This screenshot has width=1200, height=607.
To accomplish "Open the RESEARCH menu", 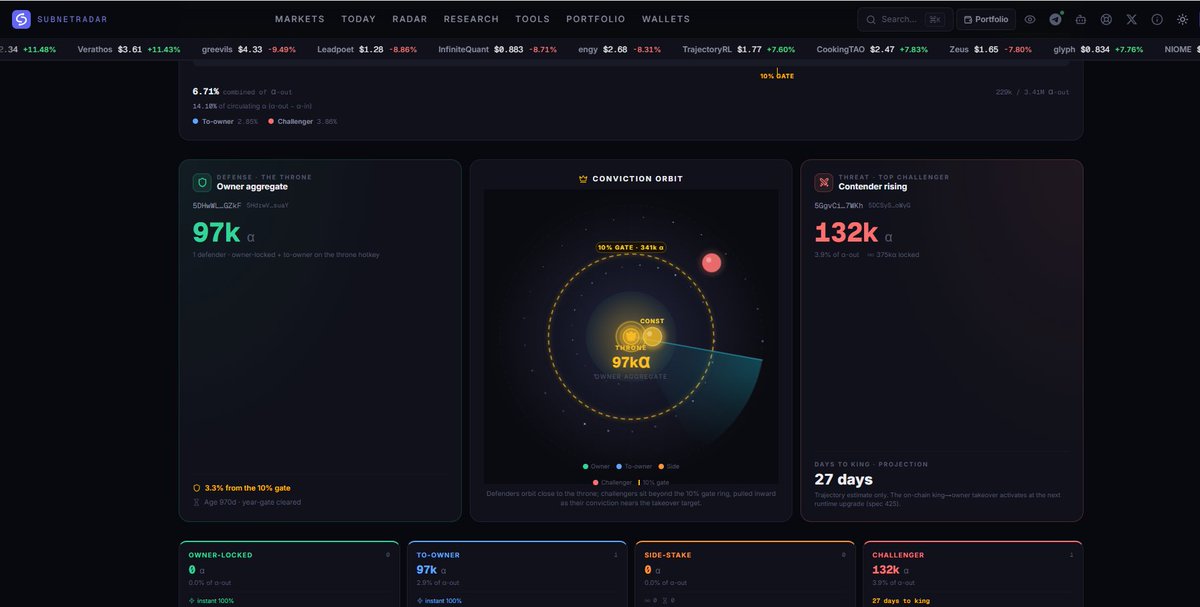I will [471, 19].
